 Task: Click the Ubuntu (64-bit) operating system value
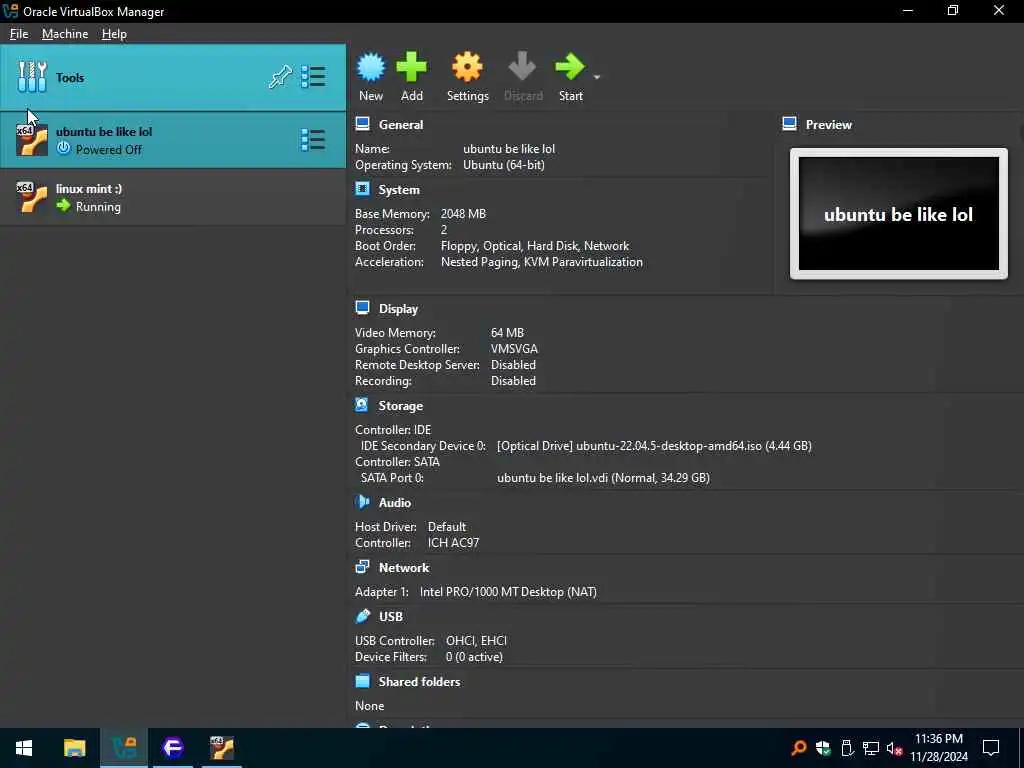[x=504, y=165]
